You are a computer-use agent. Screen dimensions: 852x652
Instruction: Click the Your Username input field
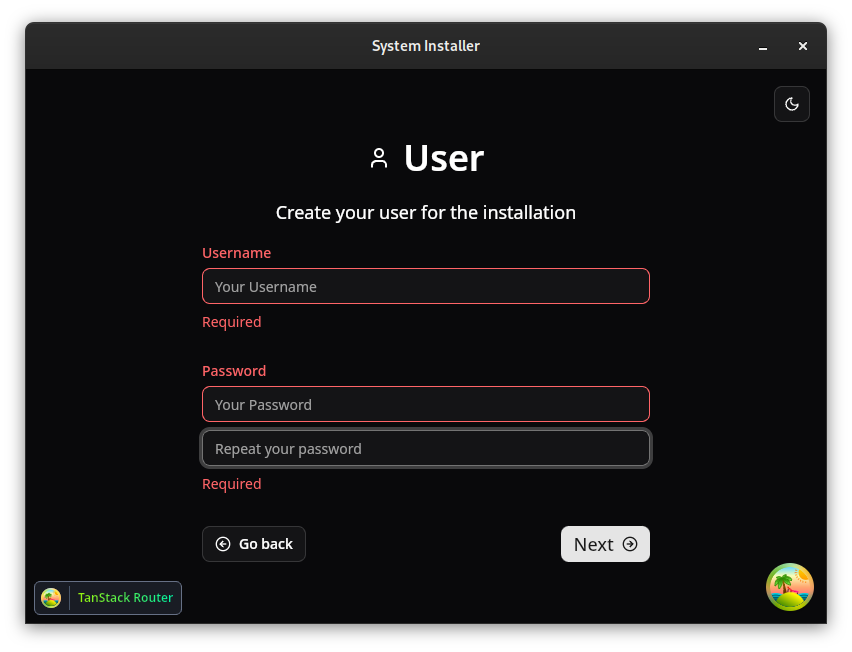pyautogui.click(x=426, y=286)
